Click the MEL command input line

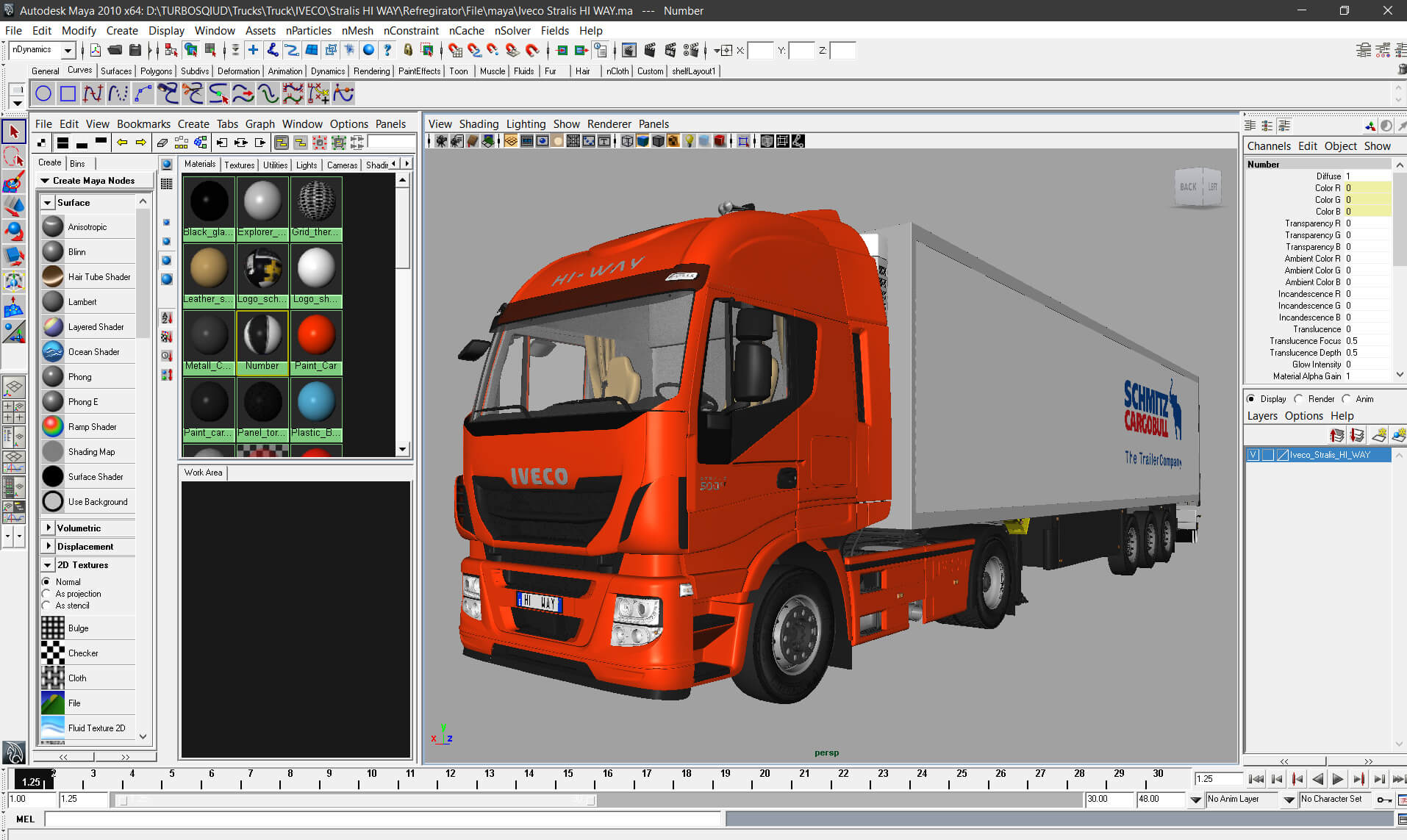click(x=383, y=819)
